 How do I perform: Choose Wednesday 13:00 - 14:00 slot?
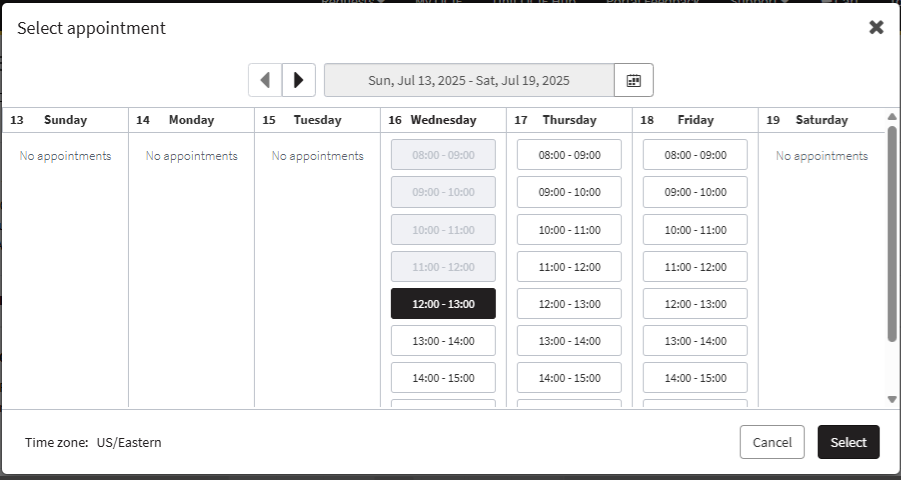pyautogui.click(x=443, y=341)
